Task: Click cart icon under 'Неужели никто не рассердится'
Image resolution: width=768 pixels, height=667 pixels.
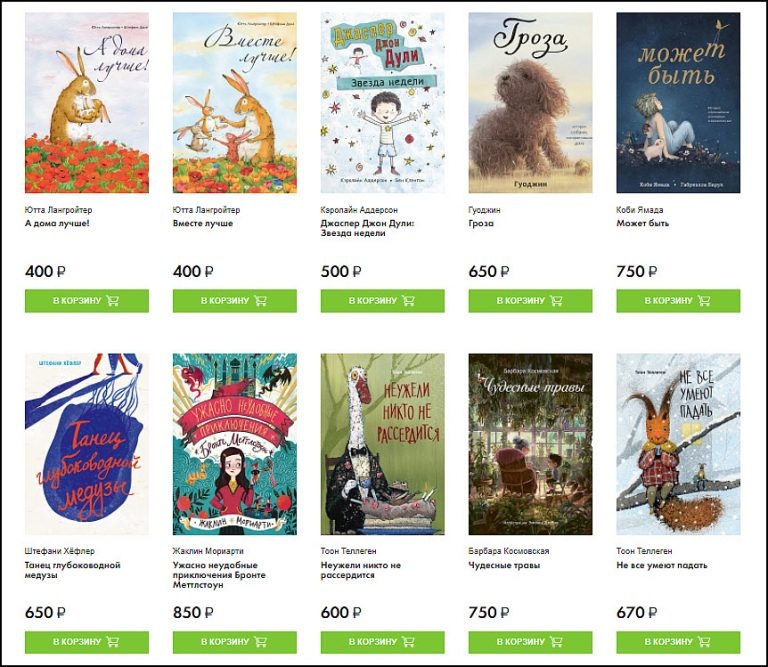Action: [408, 642]
